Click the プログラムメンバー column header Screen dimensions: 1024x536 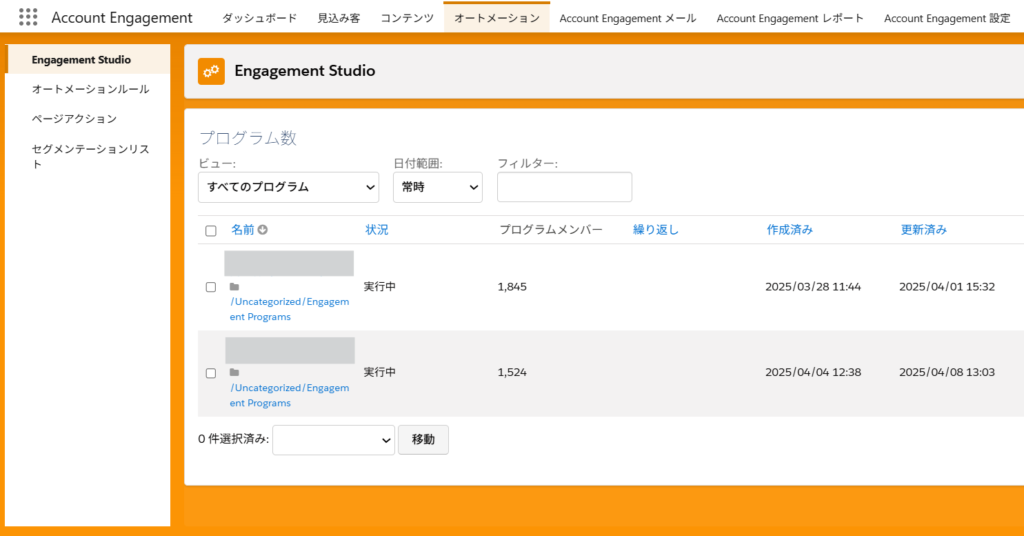click(x=551, y=230)
